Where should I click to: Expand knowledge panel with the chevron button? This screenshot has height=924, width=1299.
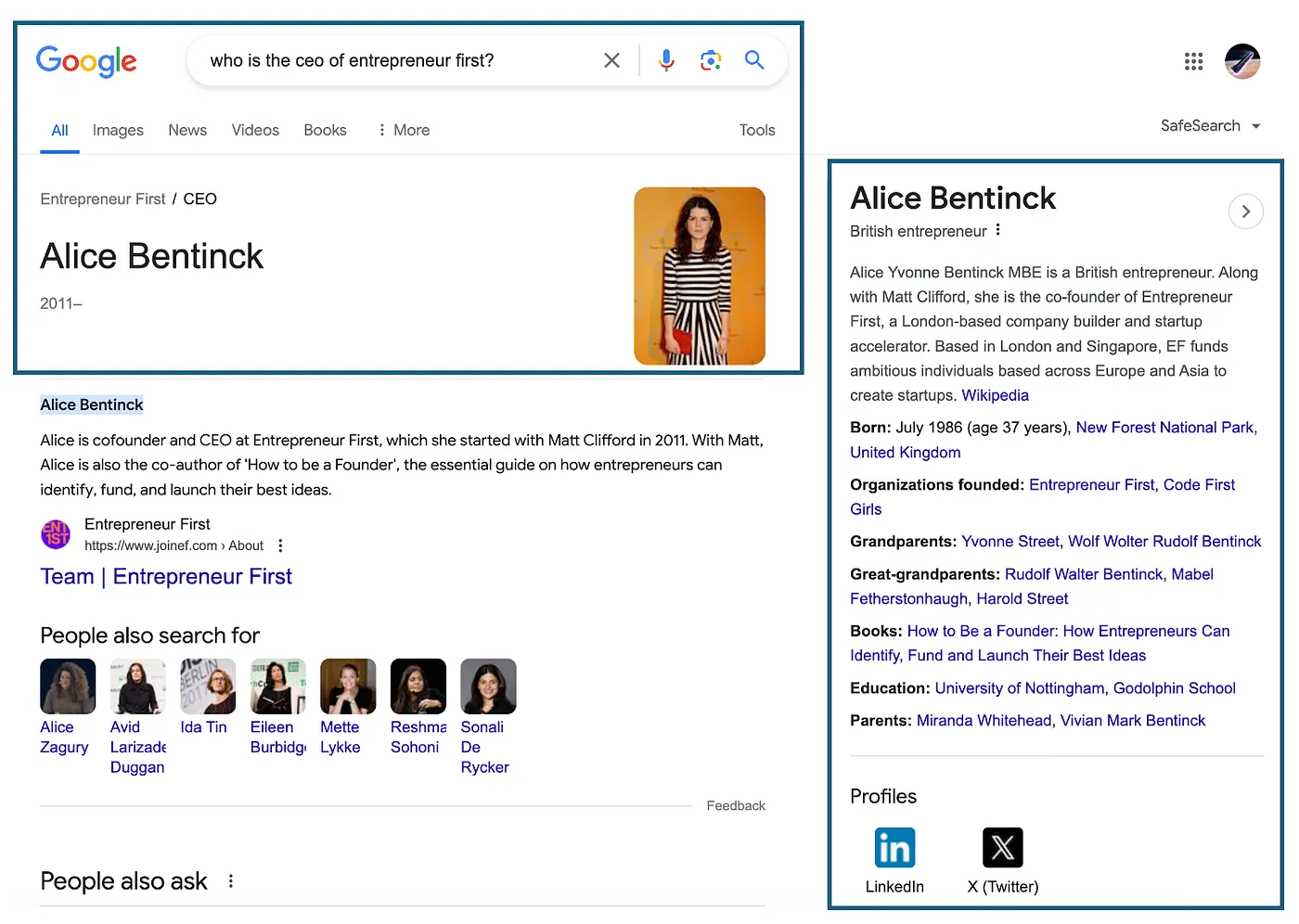click(x=1246, y=212)
